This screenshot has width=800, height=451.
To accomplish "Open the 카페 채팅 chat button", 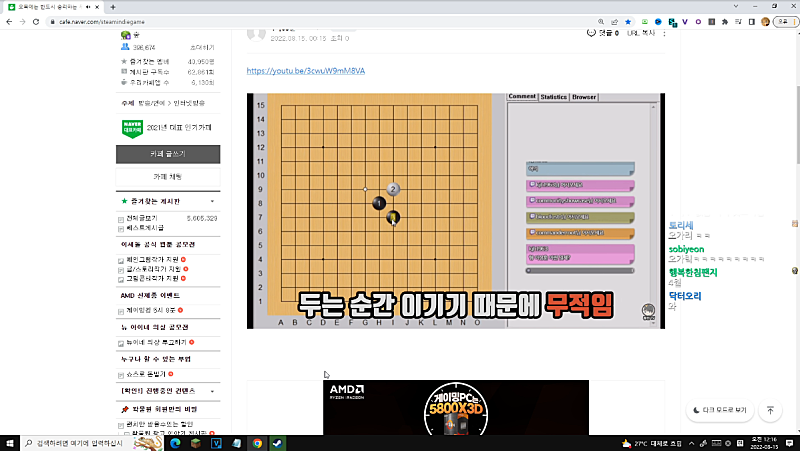I will (x=168, y=177).
